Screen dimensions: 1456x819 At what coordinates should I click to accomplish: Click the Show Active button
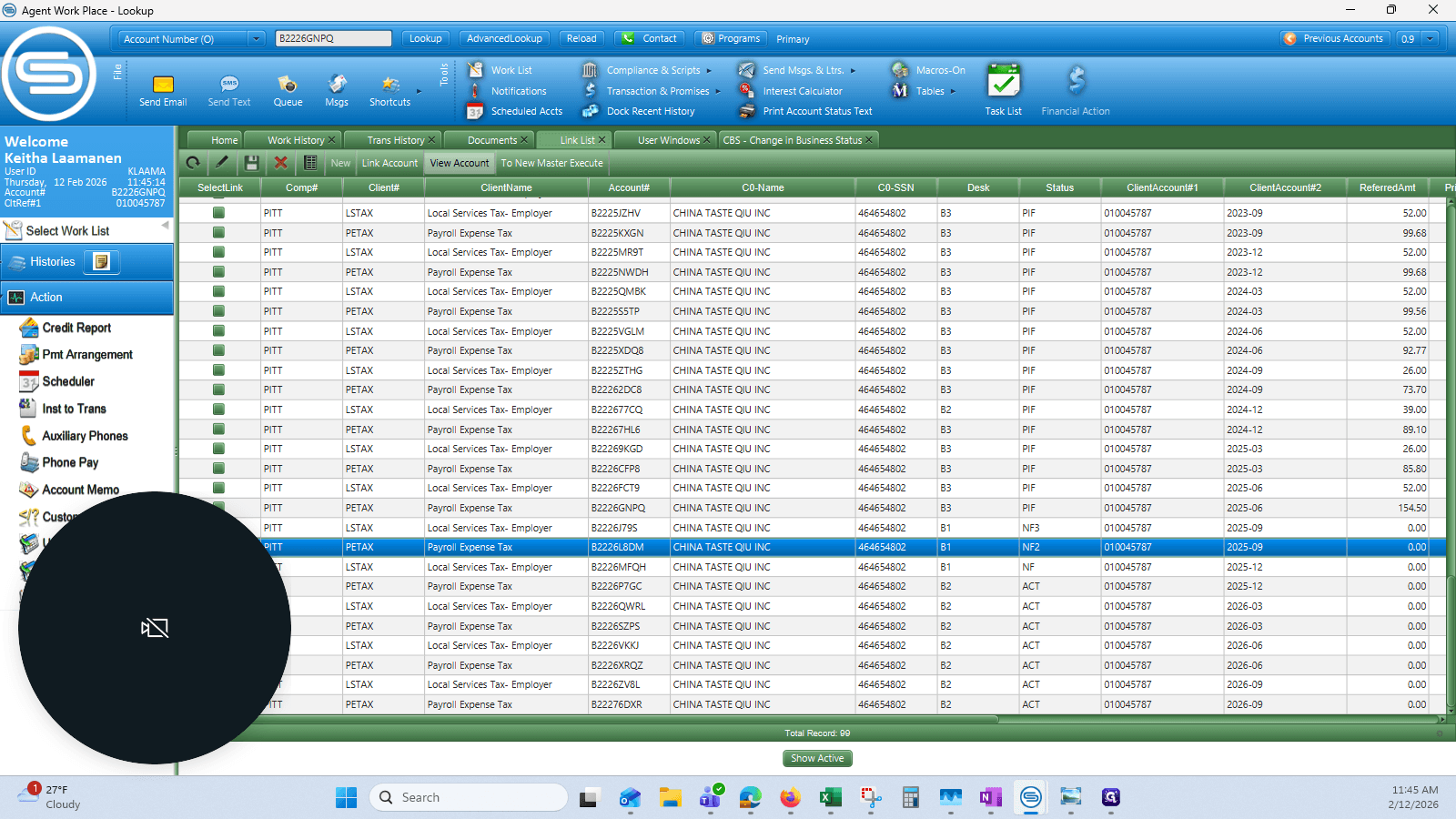pyautogui.click(x=817, y=758)
